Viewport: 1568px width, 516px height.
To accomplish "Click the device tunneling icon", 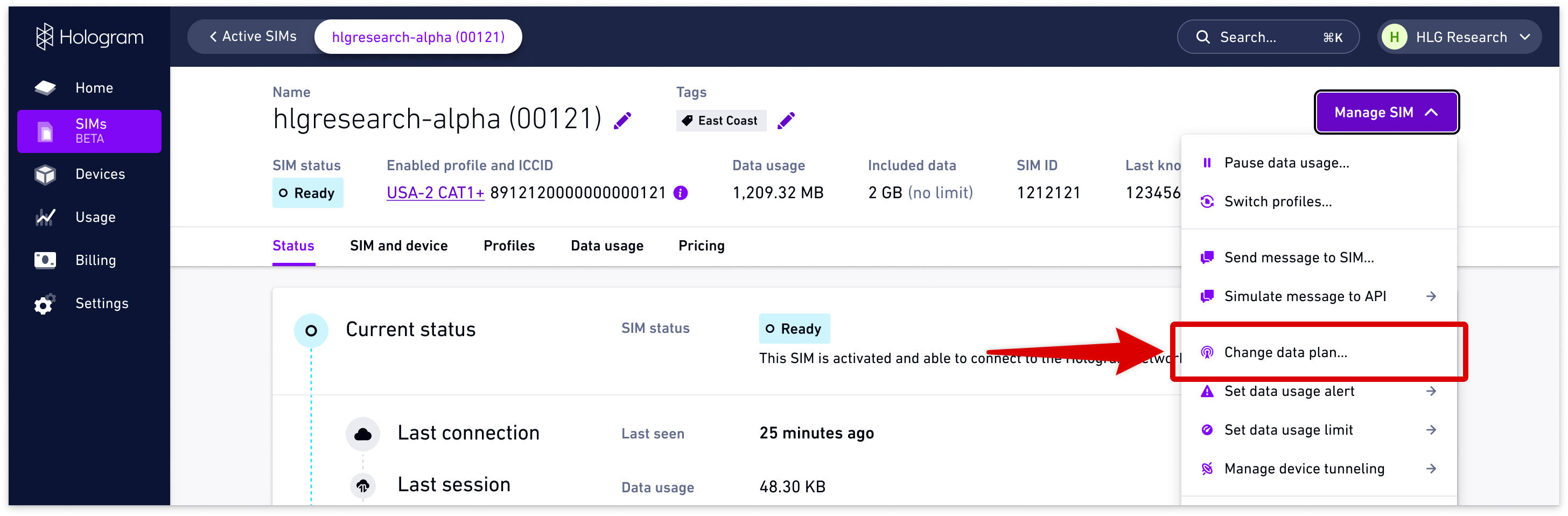I will pyautogui.click(x=1207, y=469).
